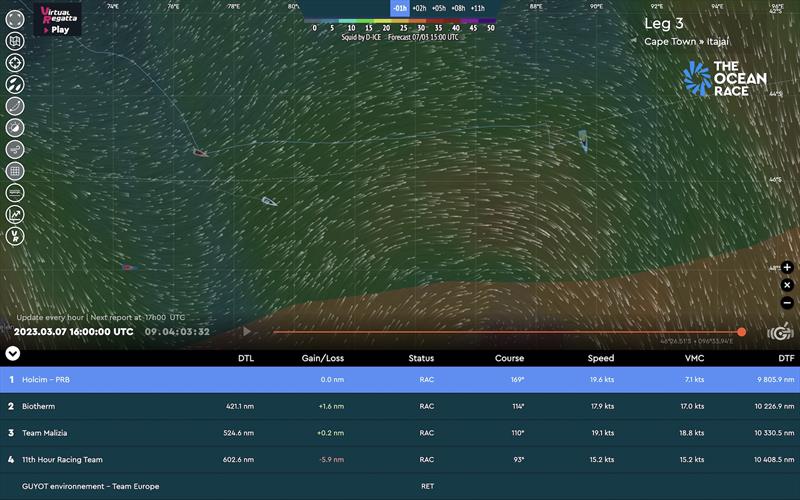Click the crosshair center-on-boat icon
Viewport: 800px width, 500px height.
pos(15,63)
